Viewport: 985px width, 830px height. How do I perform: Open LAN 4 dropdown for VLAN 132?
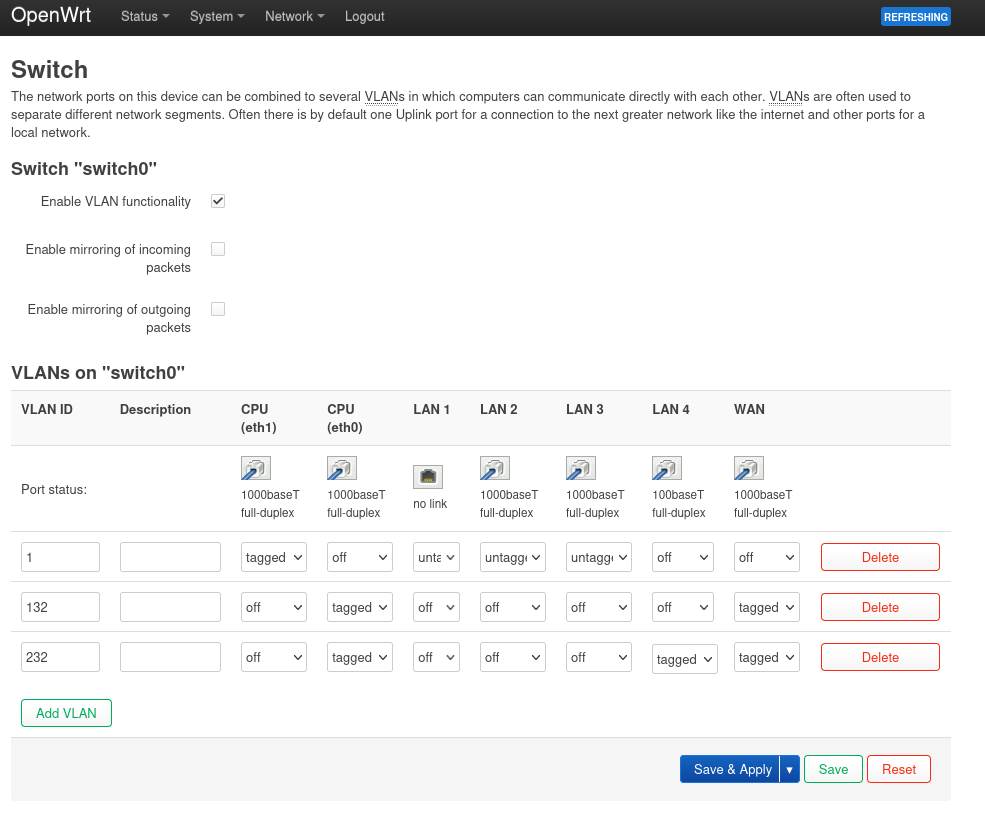tap(683, 608)
